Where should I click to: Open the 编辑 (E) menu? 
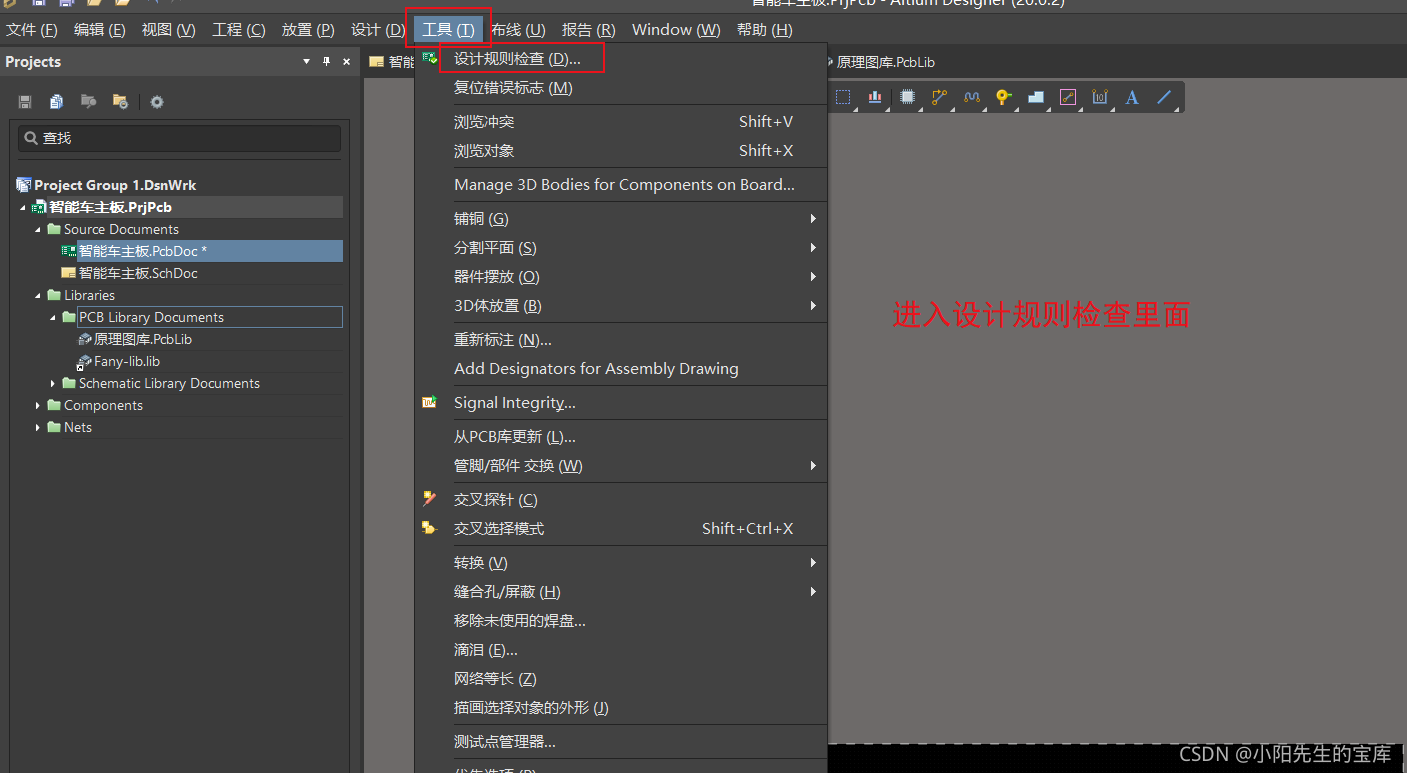click(x=100, y=30)
